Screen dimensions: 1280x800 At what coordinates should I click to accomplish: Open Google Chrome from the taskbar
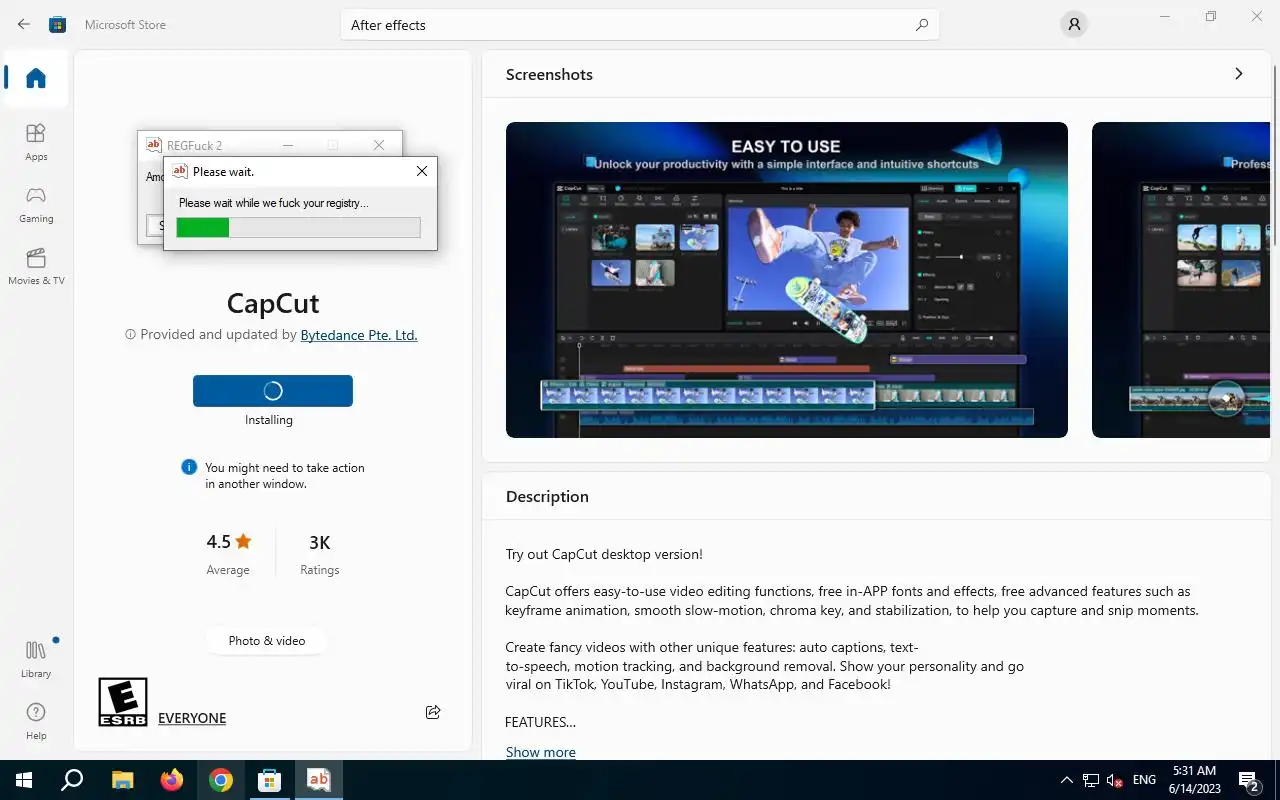pos(221,780)
